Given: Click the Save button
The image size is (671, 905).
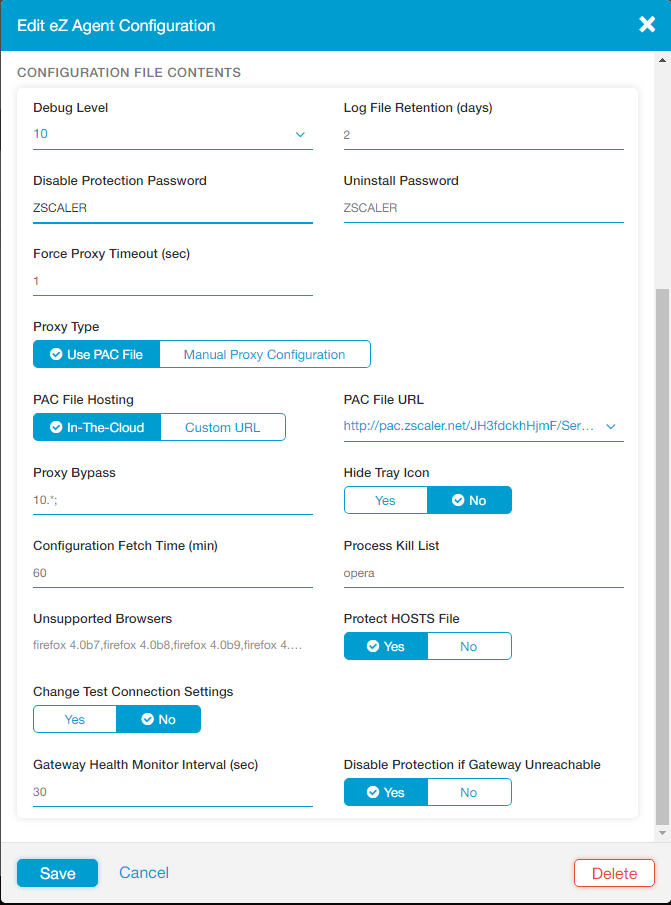Looking at the screenshot, I should 57,873.
